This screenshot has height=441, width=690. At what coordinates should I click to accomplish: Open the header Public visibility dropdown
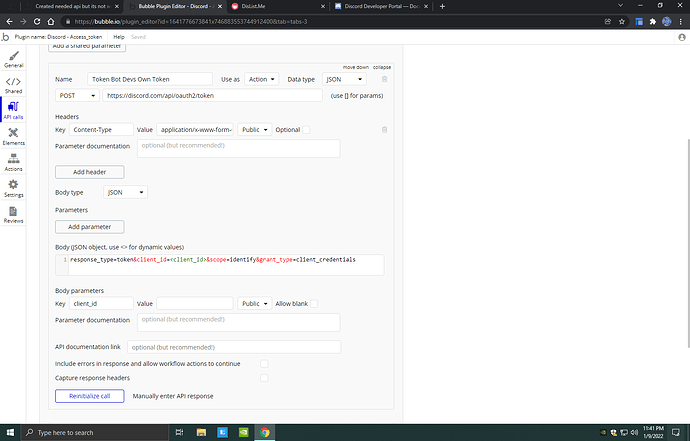pyautogui.click(x=255, y=130)
